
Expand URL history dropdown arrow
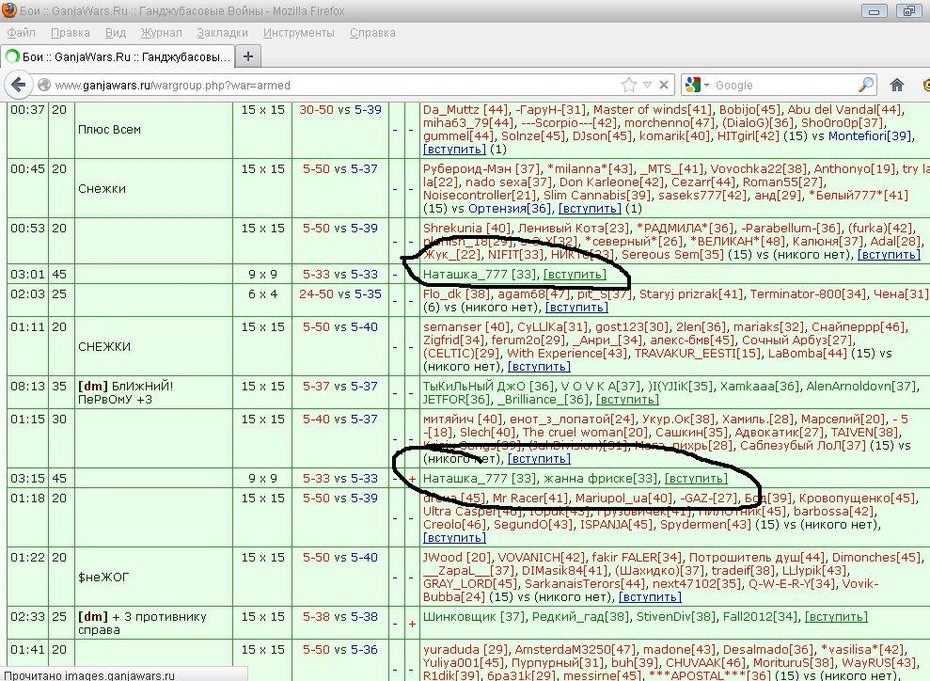[x=647, y=85]
